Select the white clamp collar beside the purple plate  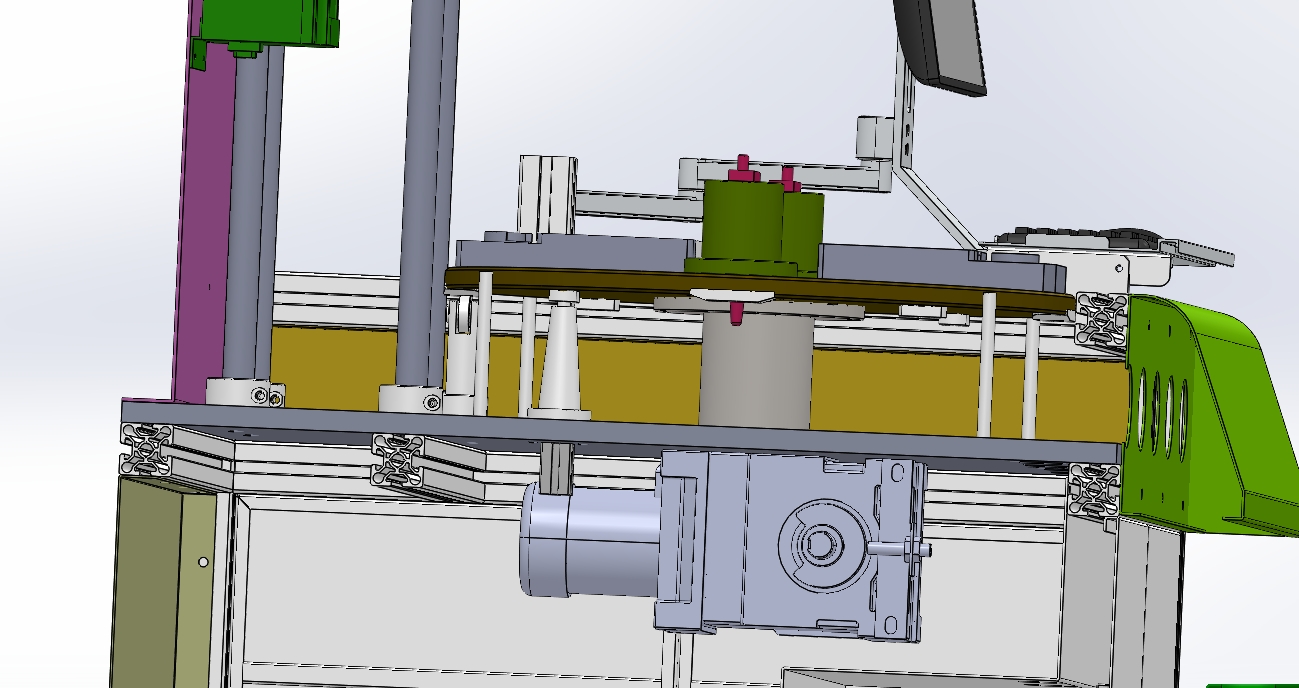(245, 392)
